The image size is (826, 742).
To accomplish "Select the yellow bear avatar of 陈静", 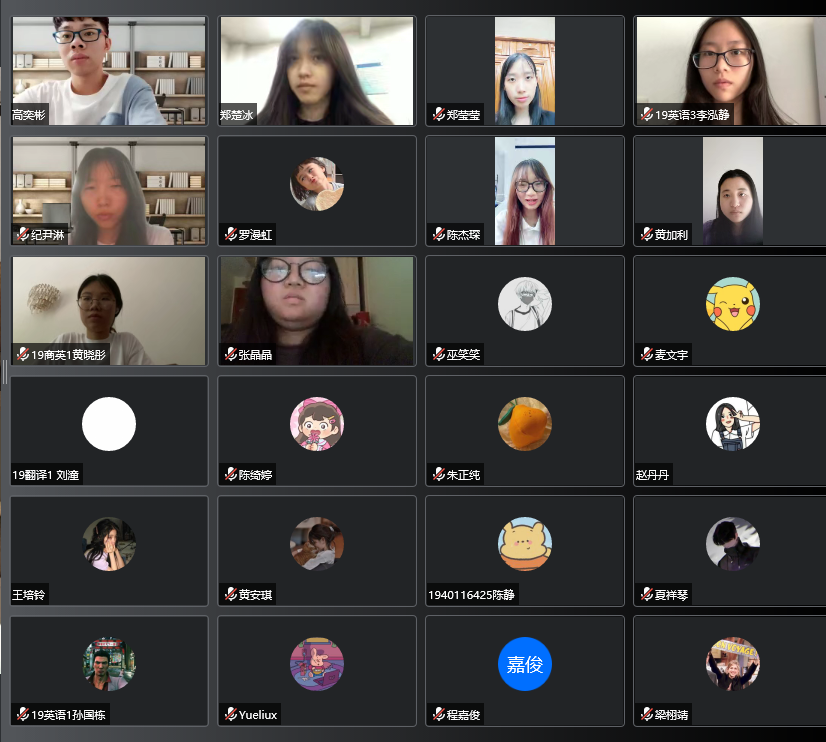I will pyautogui.click(x=525, y=544).
